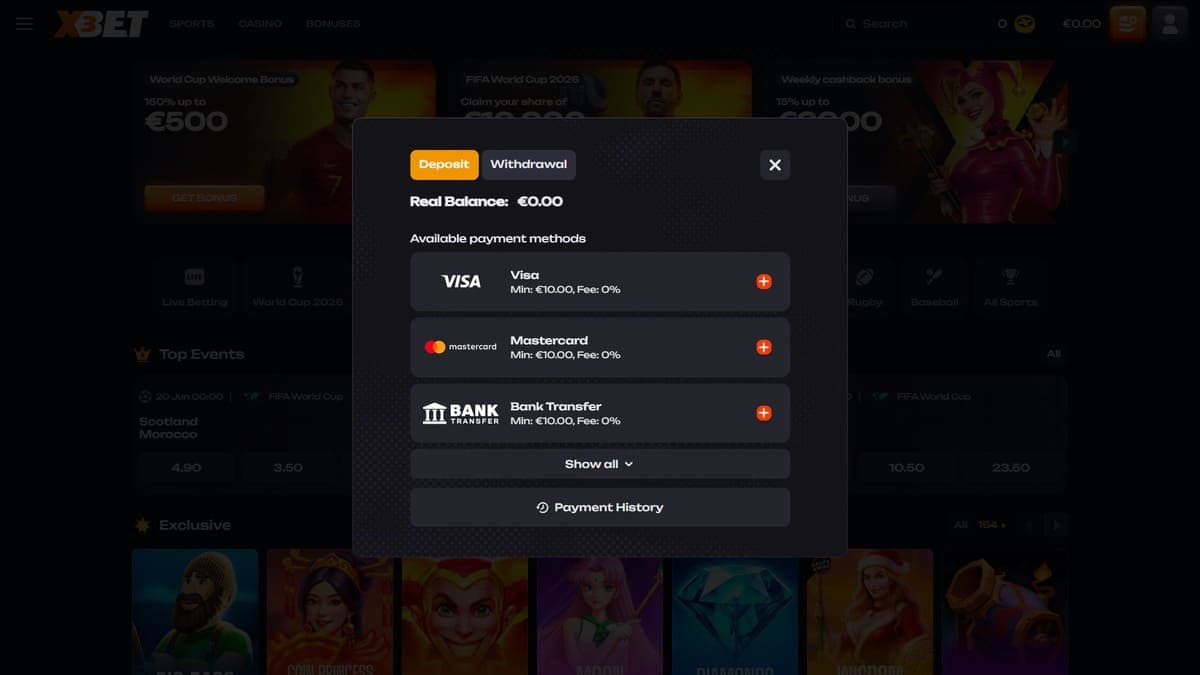Open the user profile icon
Image resolution: width=1200 pixels, height=675 pixels.
click(1169, 23)
